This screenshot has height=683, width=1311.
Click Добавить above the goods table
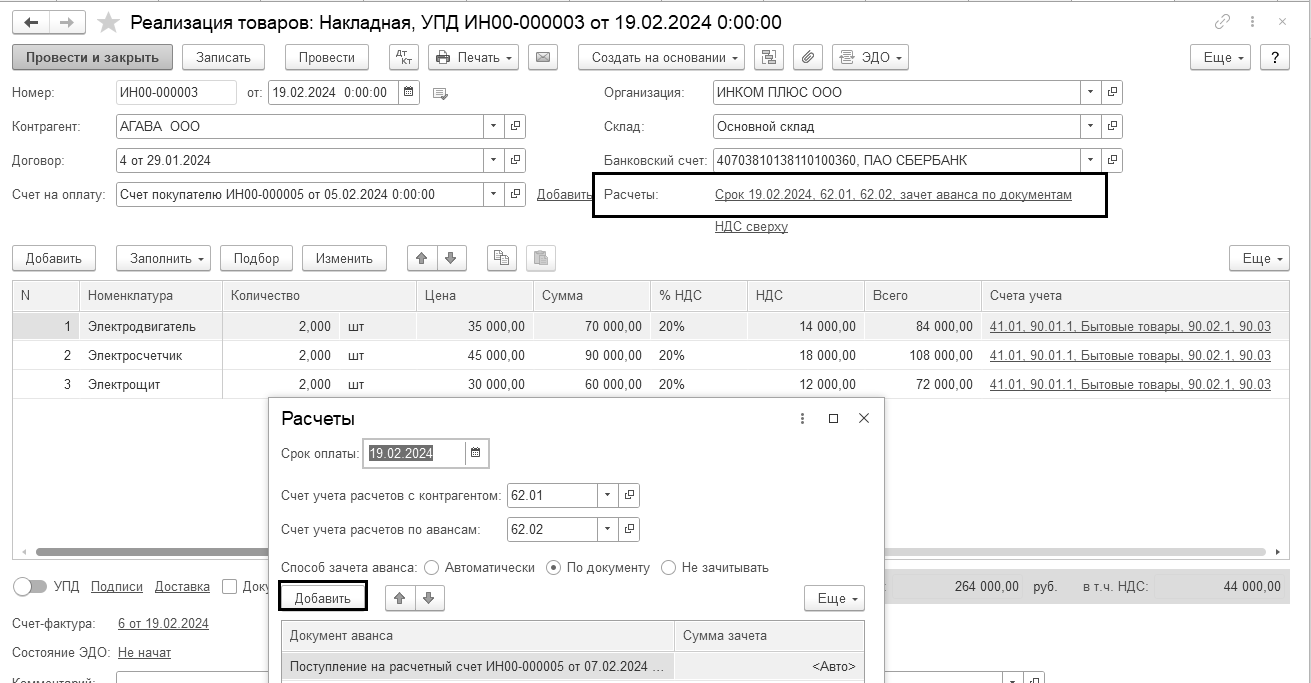tap(54, 258)
